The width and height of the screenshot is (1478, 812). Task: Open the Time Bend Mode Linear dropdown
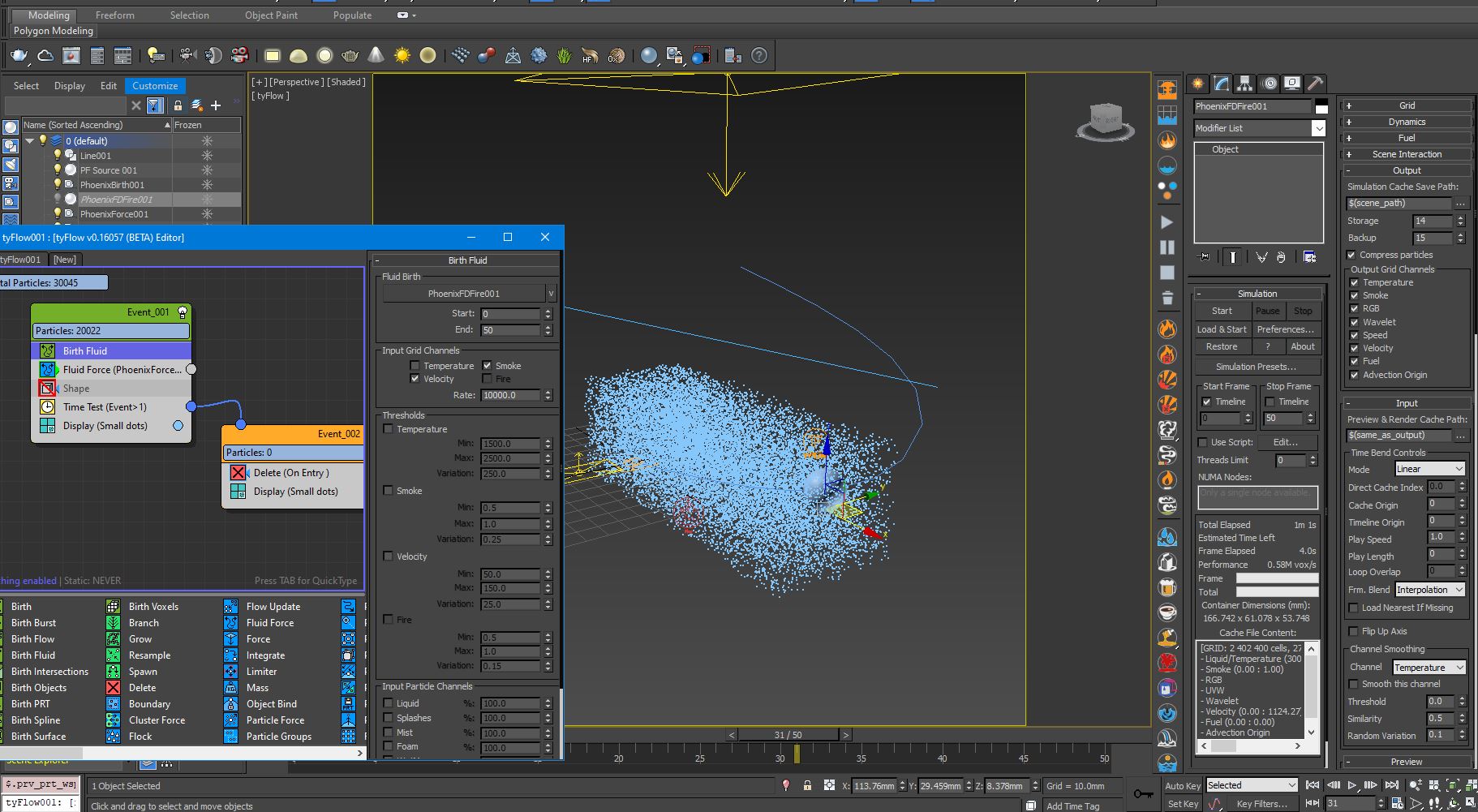tap(1429, 469)
